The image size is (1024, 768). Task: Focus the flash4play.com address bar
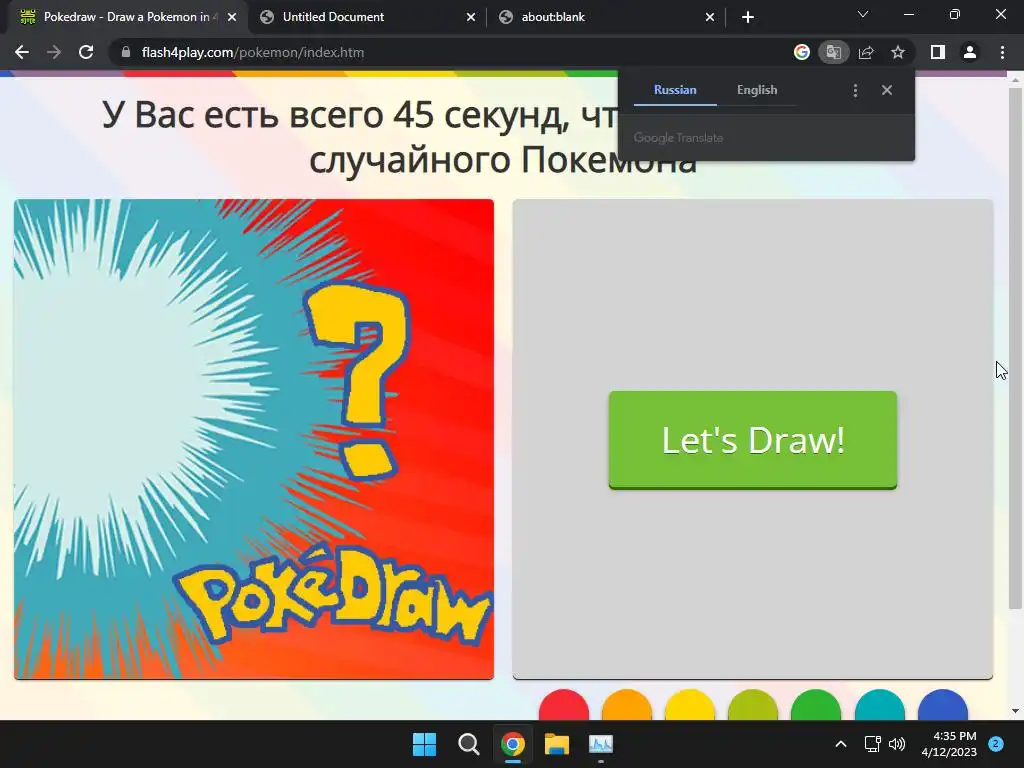(x=451, y=52)
